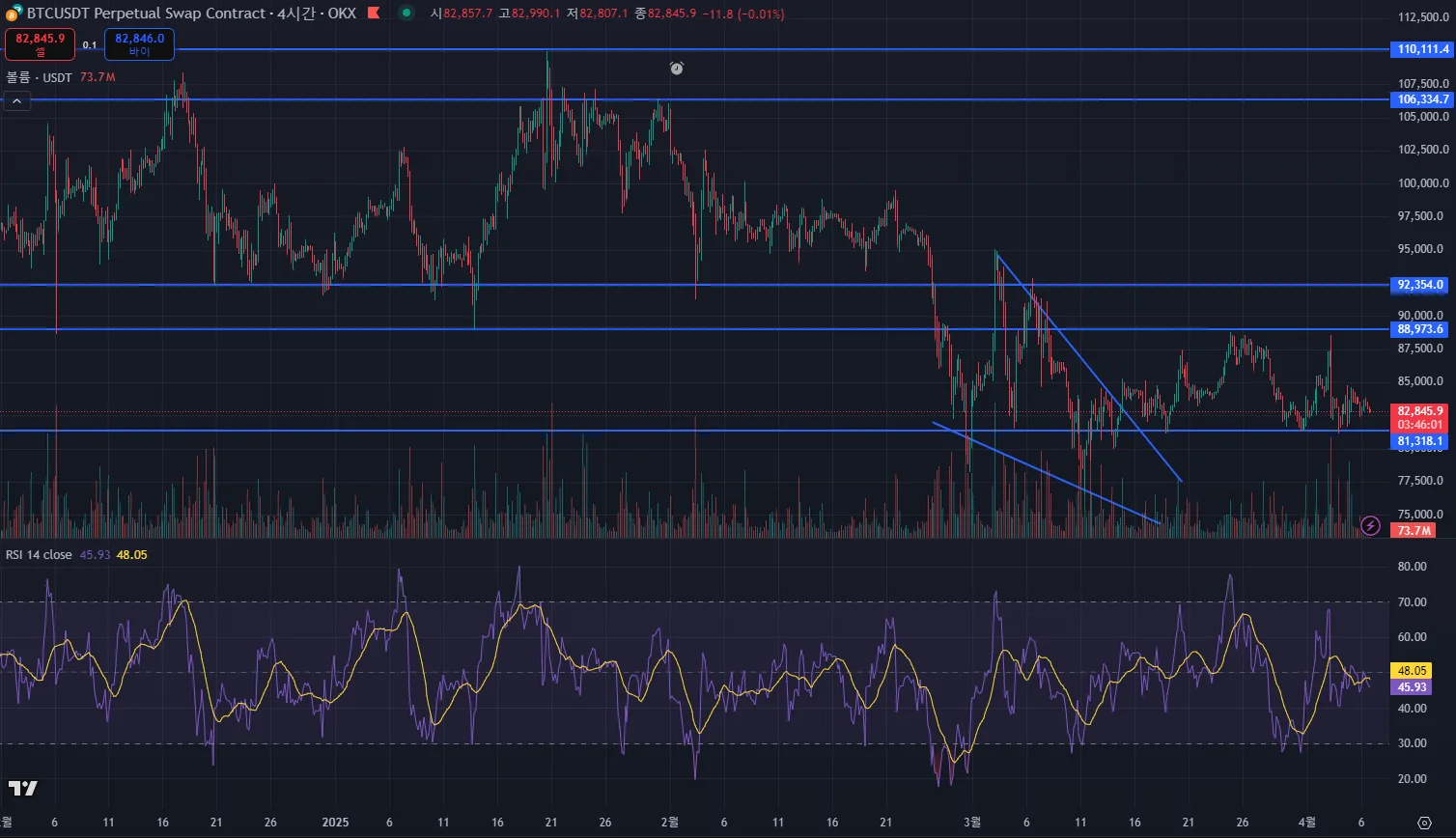Image resolution: width=1456 pixels, height=838 pixels.
Task: Click the 92,354.0 blue price label
Action: 1420,285
